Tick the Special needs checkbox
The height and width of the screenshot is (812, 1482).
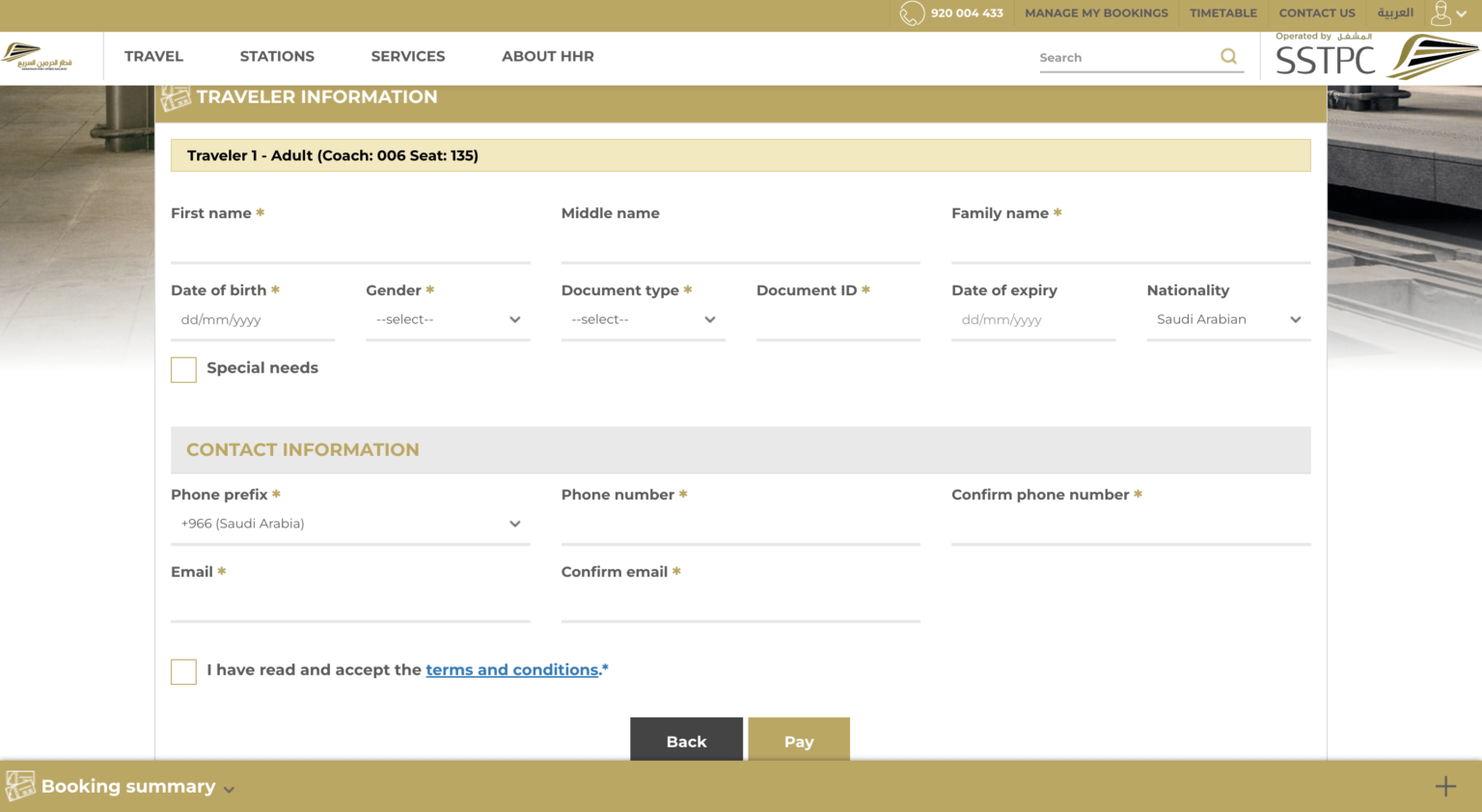(x=183, y=369)
